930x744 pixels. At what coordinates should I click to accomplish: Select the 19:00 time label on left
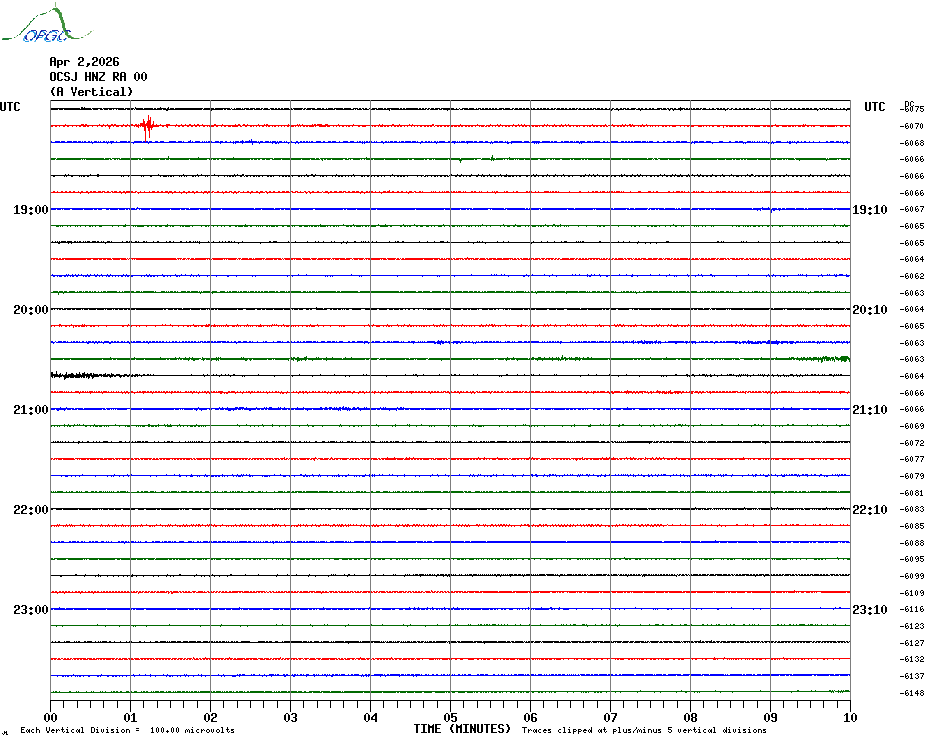(30, 210)
